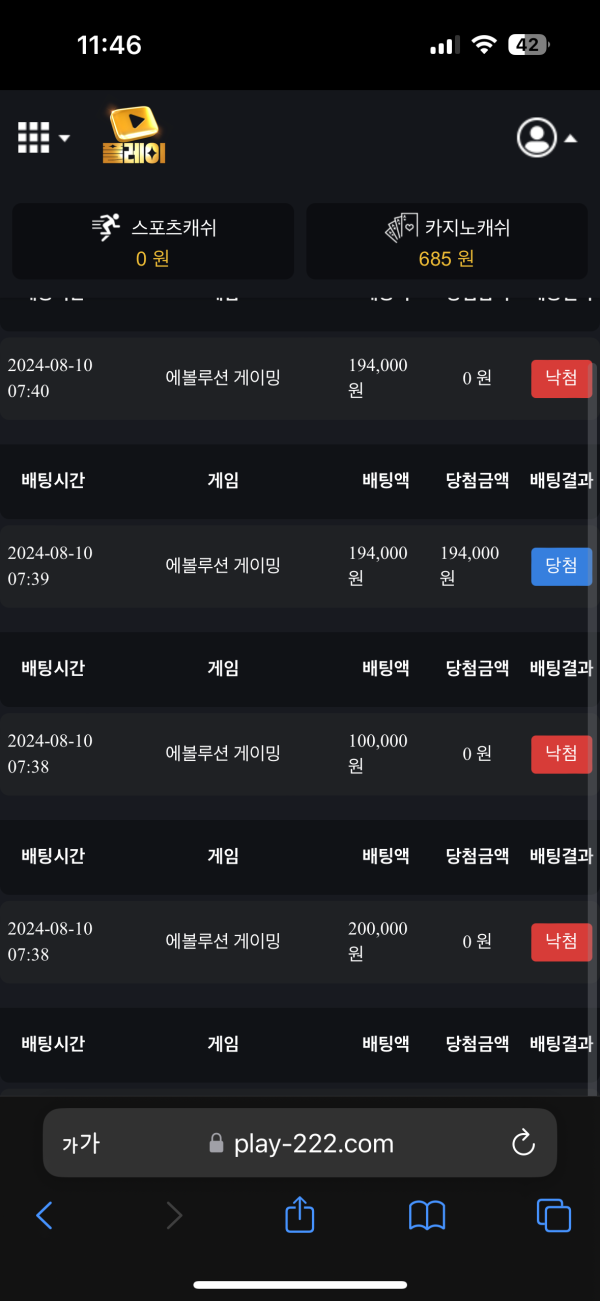Open Safari text size 가가 menu
The height and width of the screenshot is (1301, 600).
tap(81, 1144)
